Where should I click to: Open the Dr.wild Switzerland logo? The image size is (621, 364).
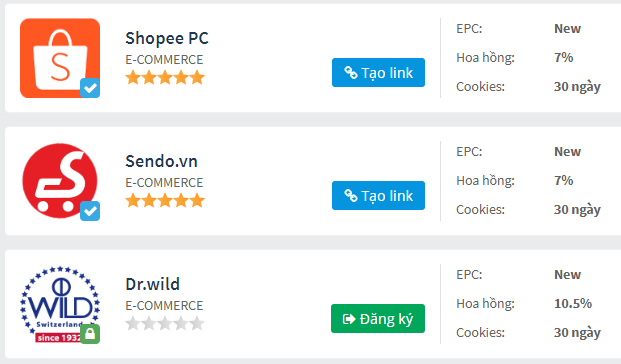[x=60, y=304]
